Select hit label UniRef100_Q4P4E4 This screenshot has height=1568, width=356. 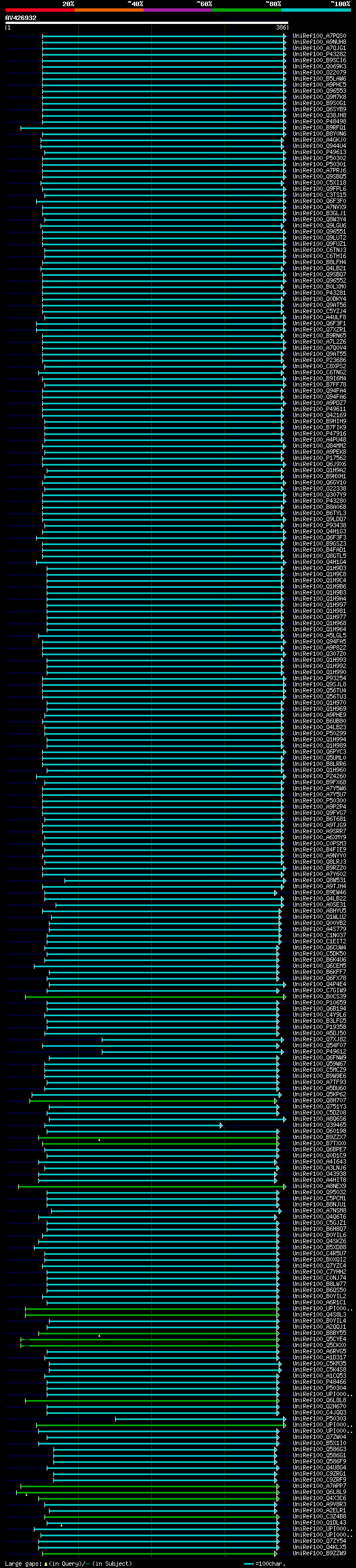click(319, 985)
